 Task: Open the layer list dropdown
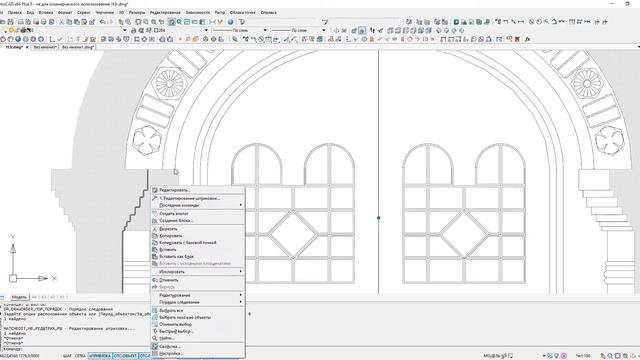point(125,30)
